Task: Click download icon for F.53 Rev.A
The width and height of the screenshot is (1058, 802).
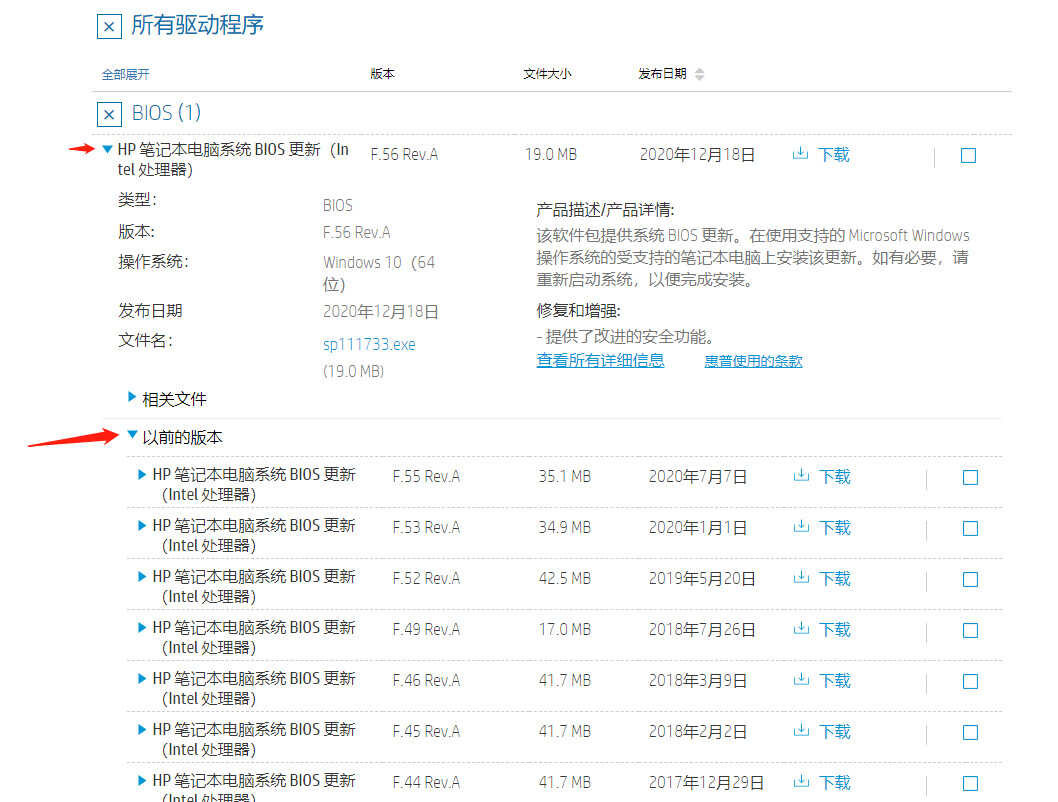Action: click(801, 527)
